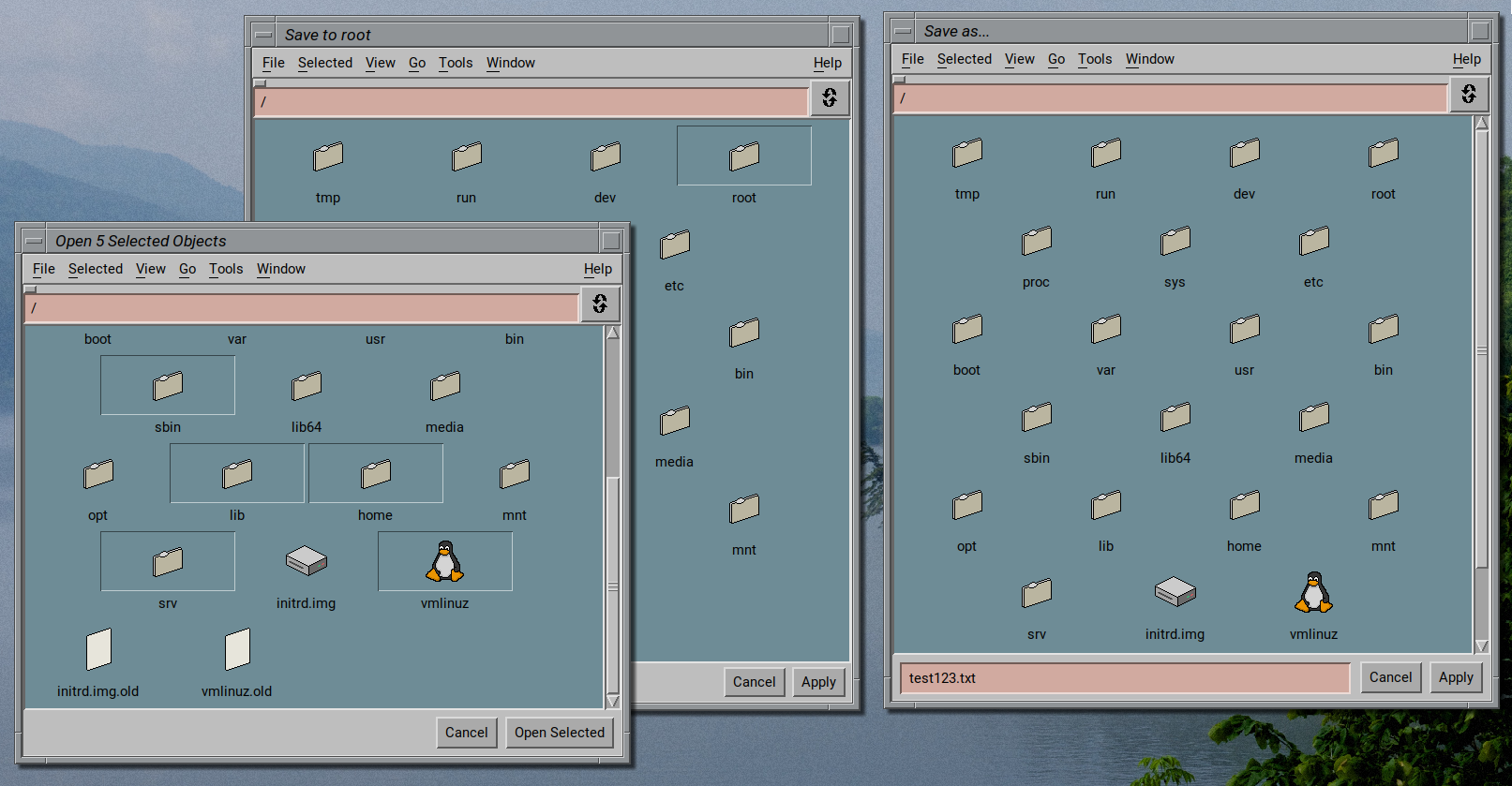1512x786 pixels.
Task: Open Tools menu in Save as dialog
Action: (x=1094, y=59)
